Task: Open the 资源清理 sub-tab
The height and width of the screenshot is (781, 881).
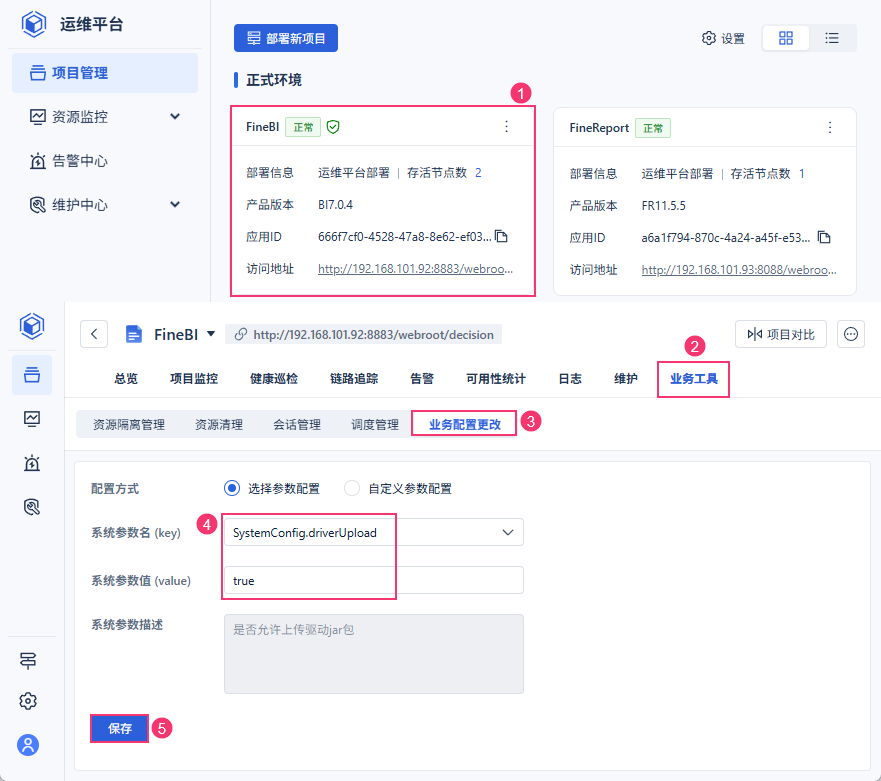Action: point(219,424)
